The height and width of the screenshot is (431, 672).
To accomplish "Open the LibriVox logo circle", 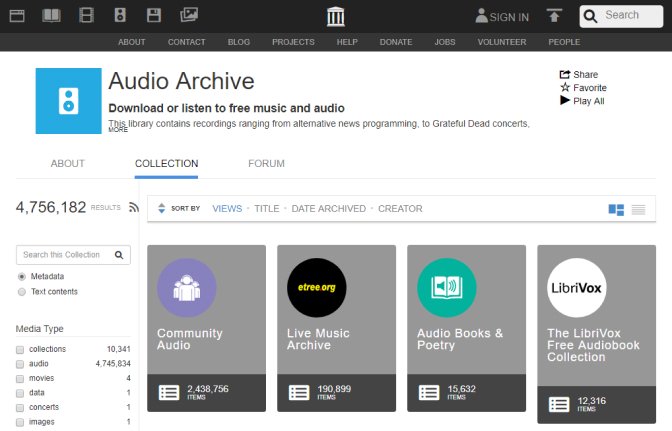I will click(577, 287).
